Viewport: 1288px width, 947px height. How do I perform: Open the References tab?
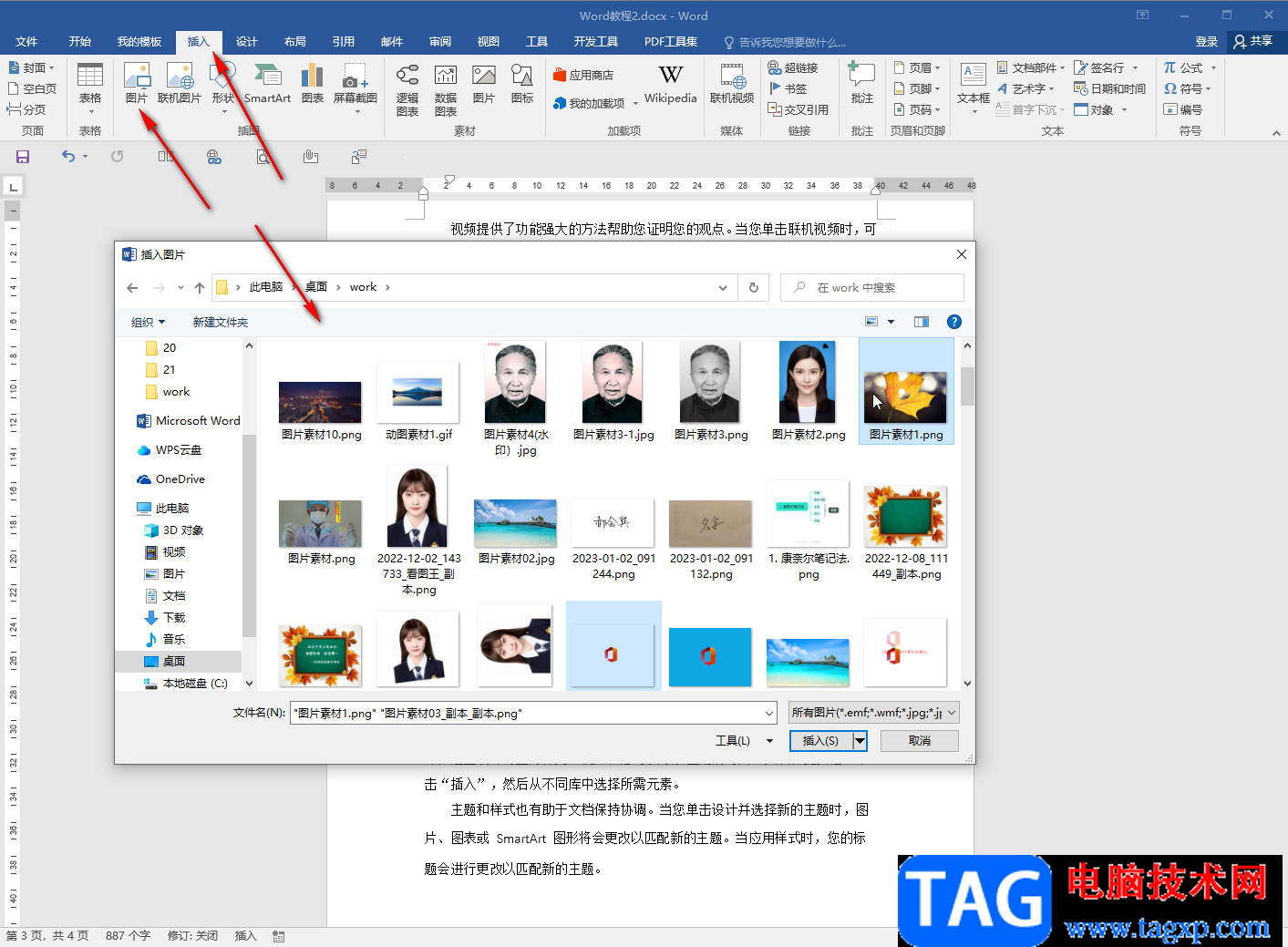(343, 42)
